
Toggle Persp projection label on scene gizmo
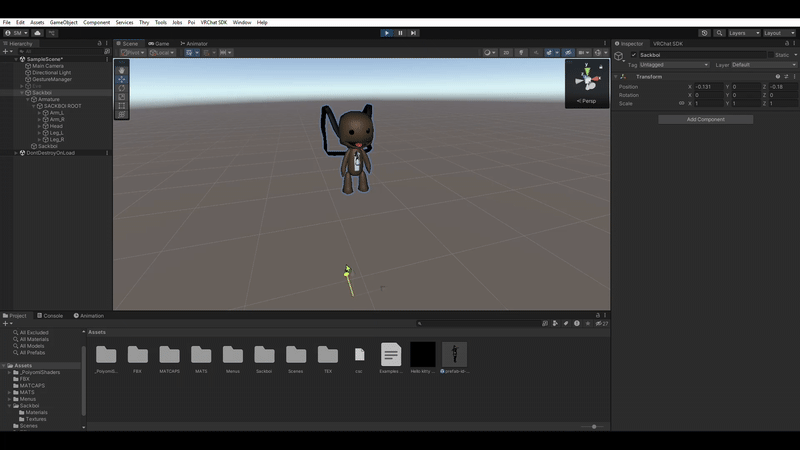pos(586,101)
